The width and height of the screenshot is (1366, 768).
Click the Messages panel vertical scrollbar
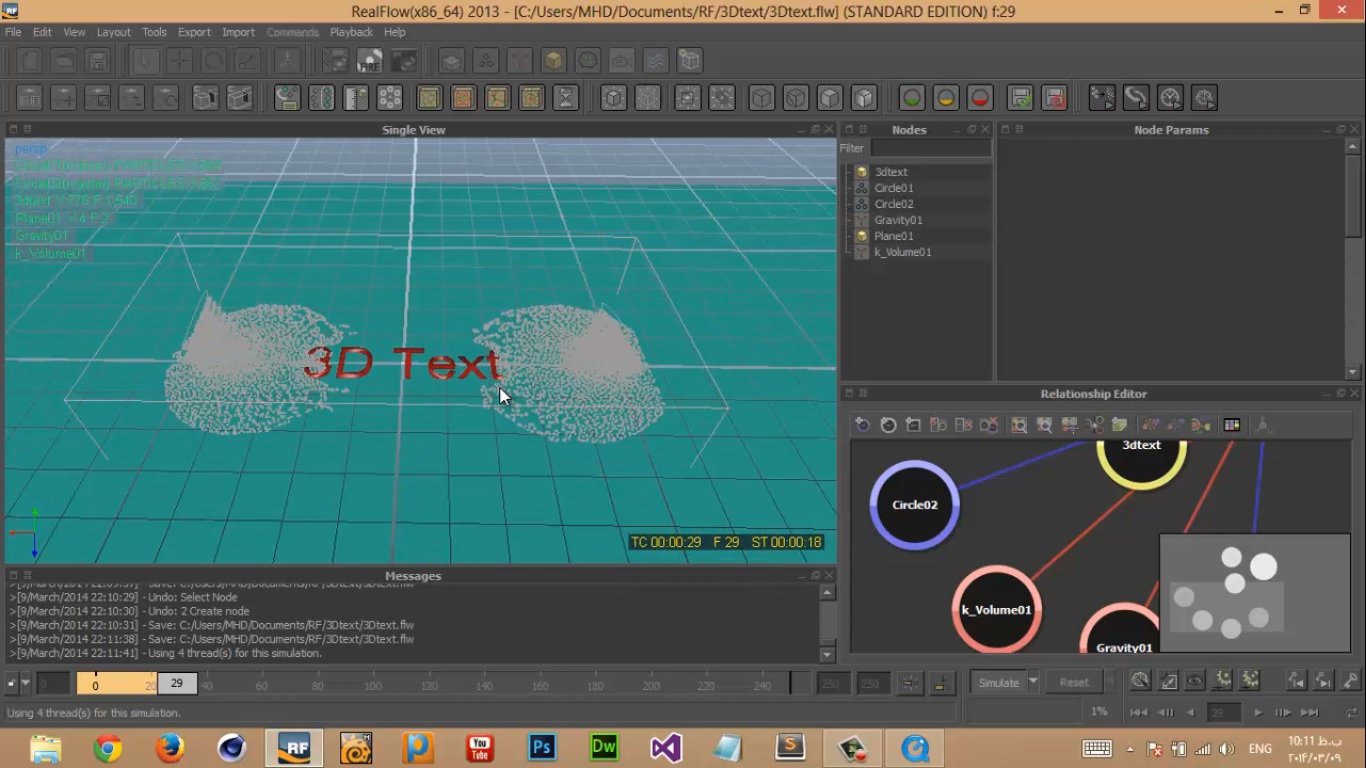coord(827,623)
